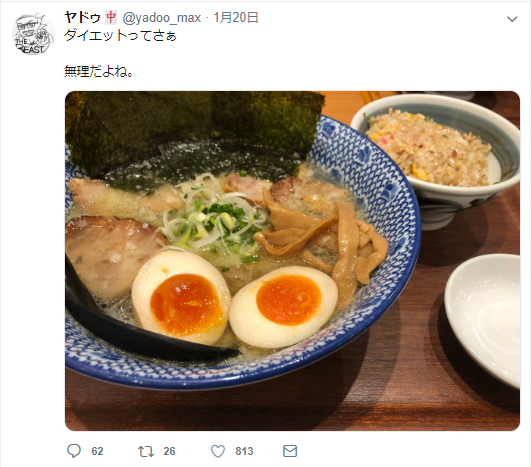Click the fried rice bowl in the photo
The height and width of the screenshot is (467, 531).
(435, 159)
